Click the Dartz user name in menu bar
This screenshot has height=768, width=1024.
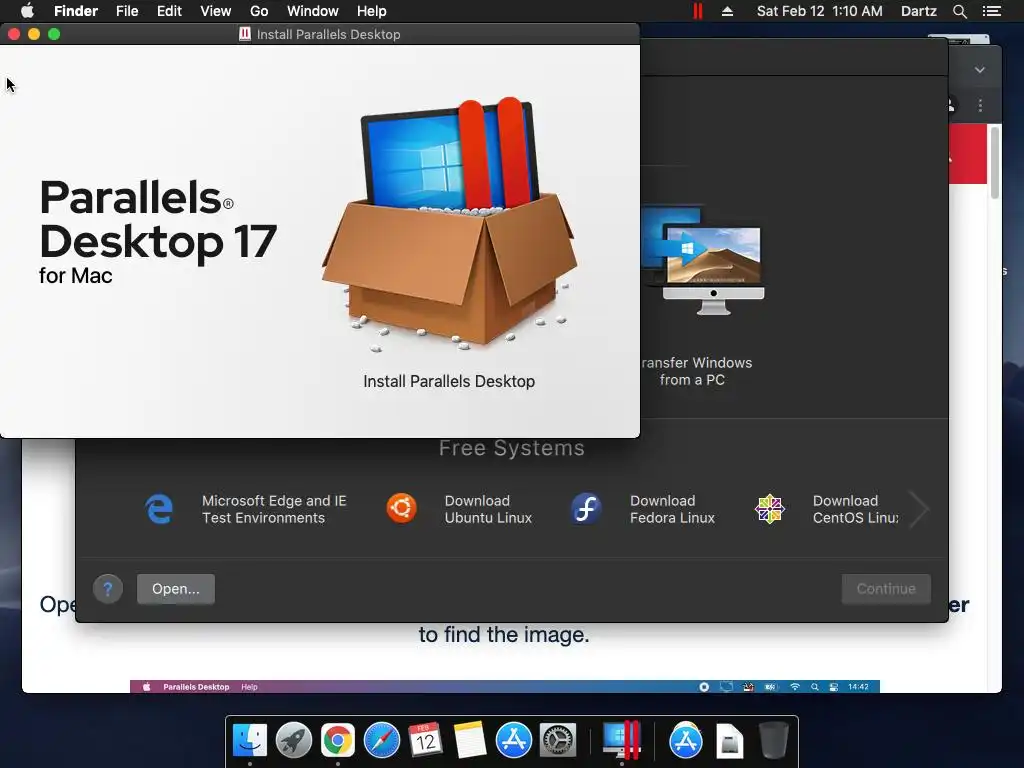pos(919,11)
